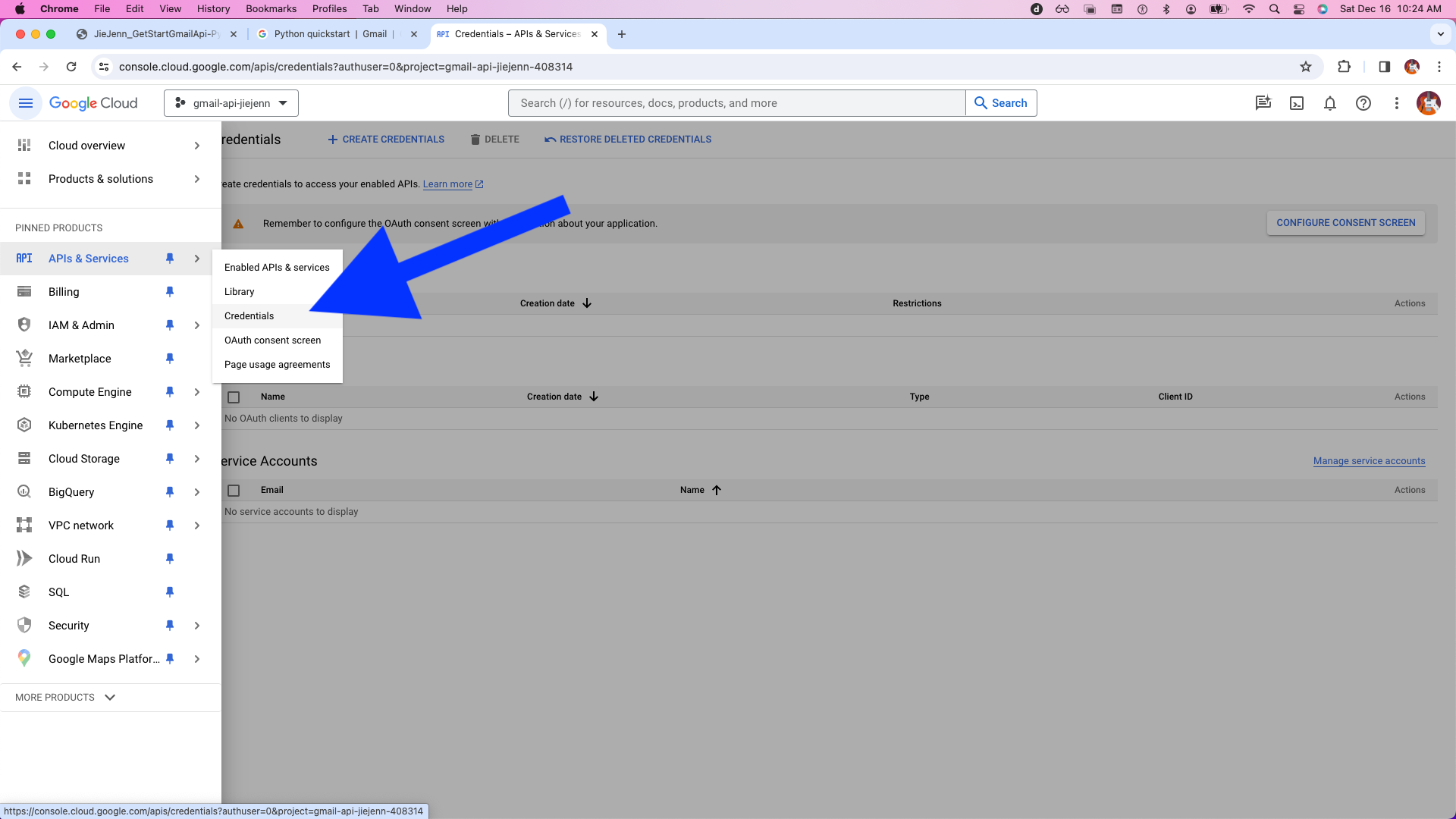This screenshot has width=1456, height=819.
Task: Open macOS Spotlight search icon
Action: (1274, 9)
